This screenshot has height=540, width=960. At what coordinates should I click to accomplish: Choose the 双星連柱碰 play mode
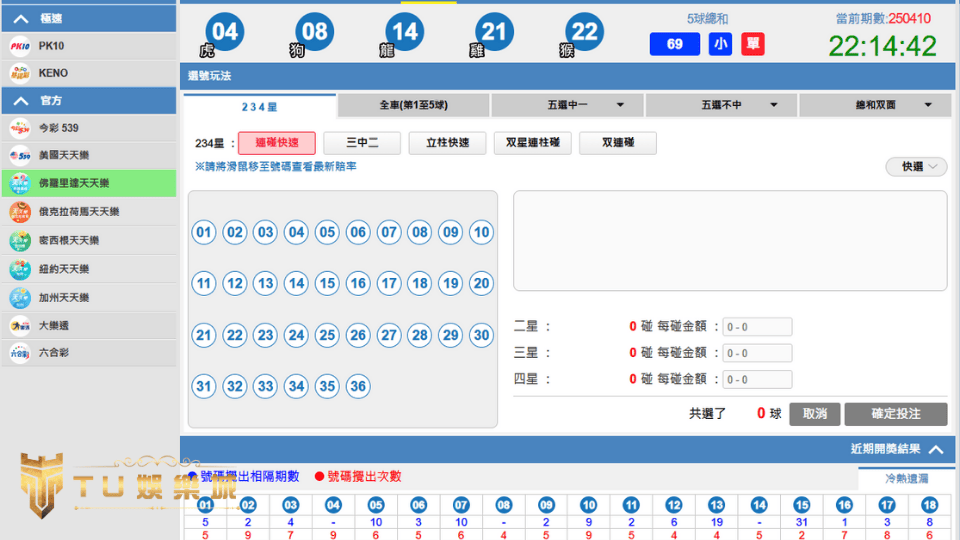[x=533, y=143]
